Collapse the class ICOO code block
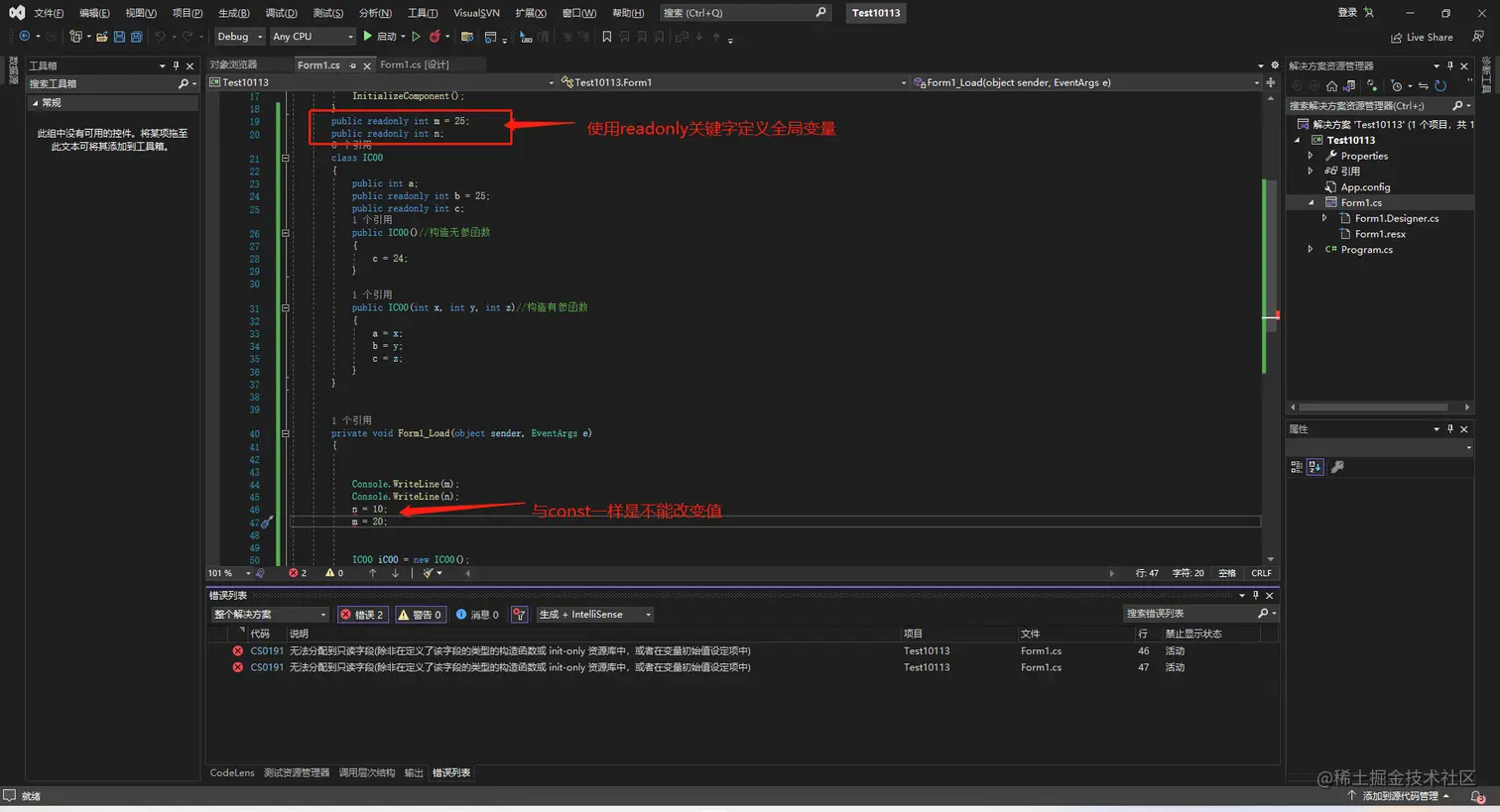Screen dimensions: 1500x812 coord(286,158)
